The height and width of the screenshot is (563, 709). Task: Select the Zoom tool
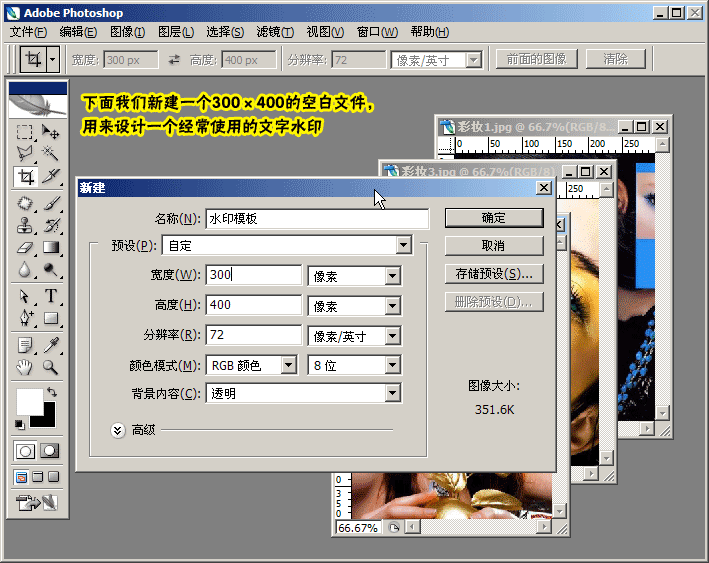pos(50,367)
